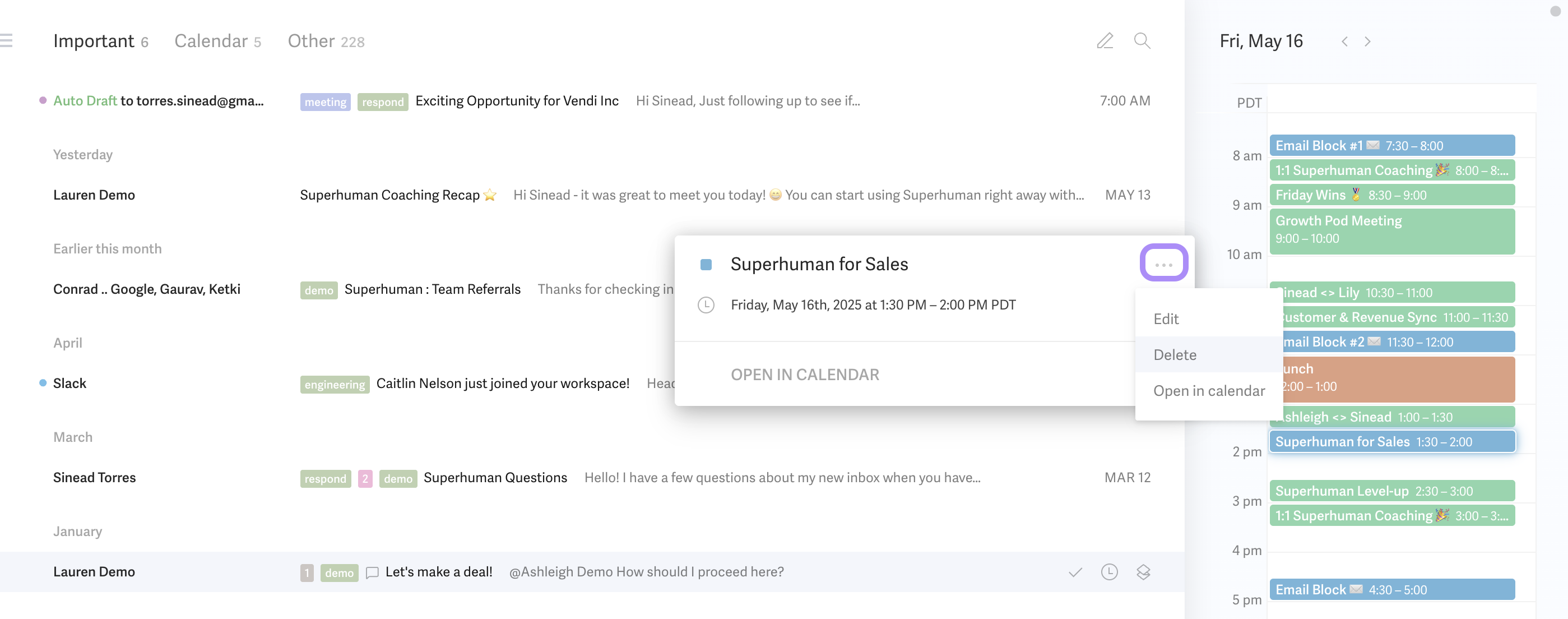Click Auto Draft sender text

point(85,100)
